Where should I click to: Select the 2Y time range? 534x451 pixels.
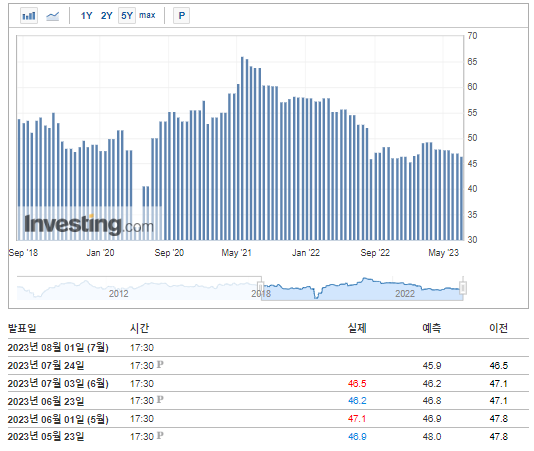pos(106,16)
